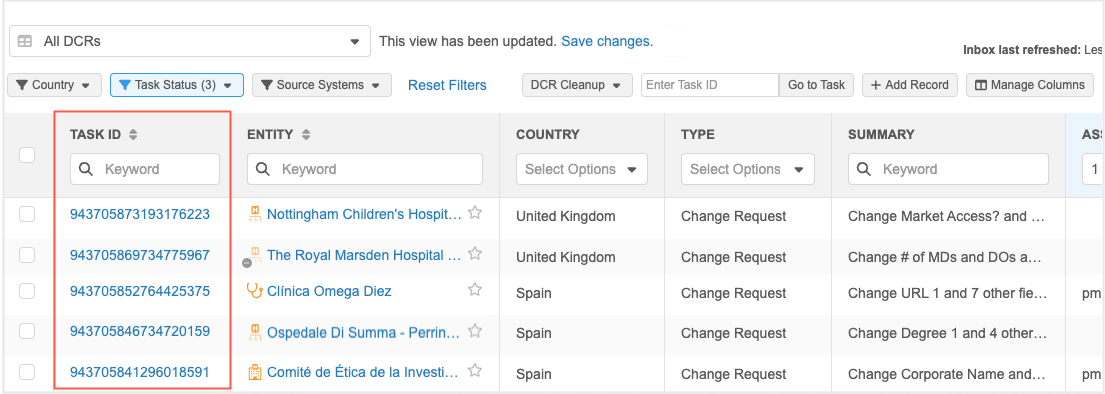Star the Royal Marsden Hospital record

tap(475, 254)
